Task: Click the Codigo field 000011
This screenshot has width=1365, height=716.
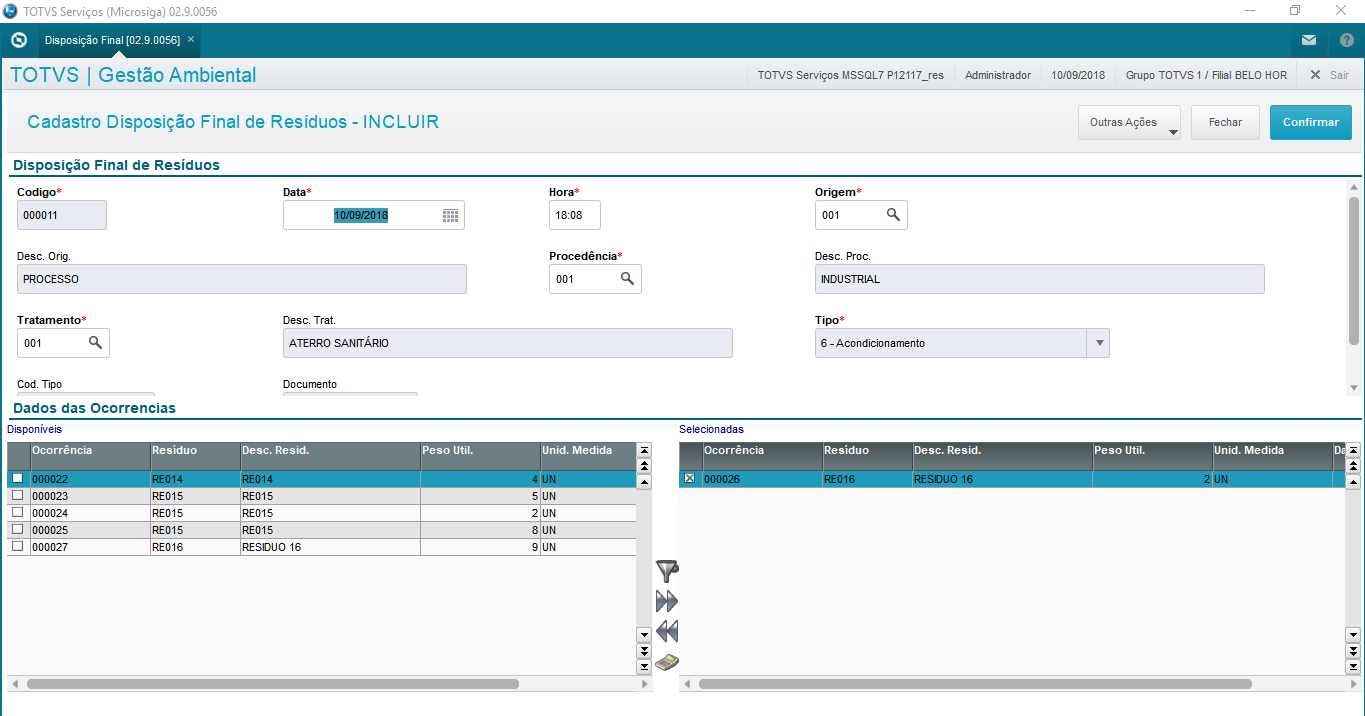Action: (x=62, y=215)
